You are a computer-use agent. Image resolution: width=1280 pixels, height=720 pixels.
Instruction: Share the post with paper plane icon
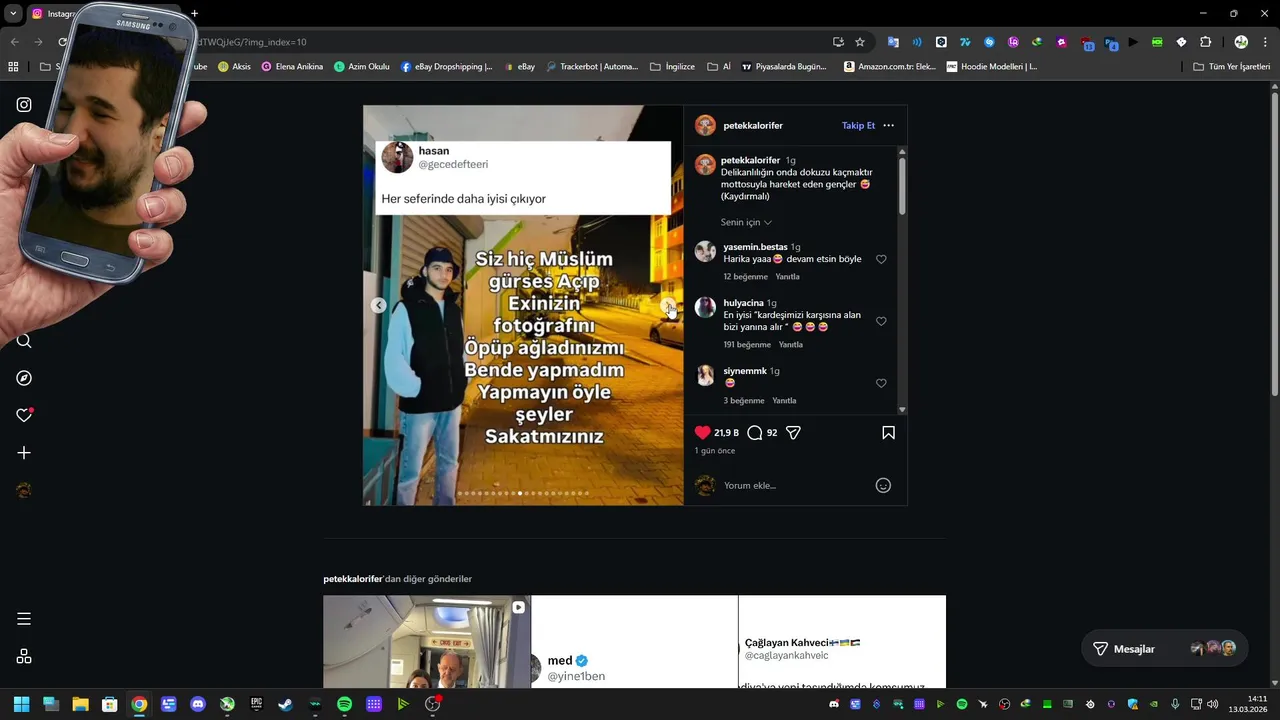pyautogui.click(x=793, y=433)
